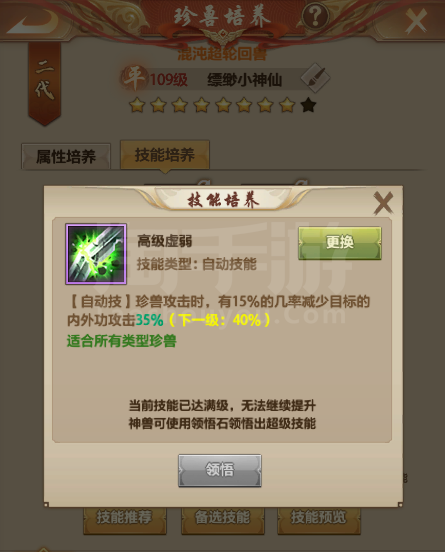Click the gray 领悟 button

pyautogui.click(x=220, y=470)
